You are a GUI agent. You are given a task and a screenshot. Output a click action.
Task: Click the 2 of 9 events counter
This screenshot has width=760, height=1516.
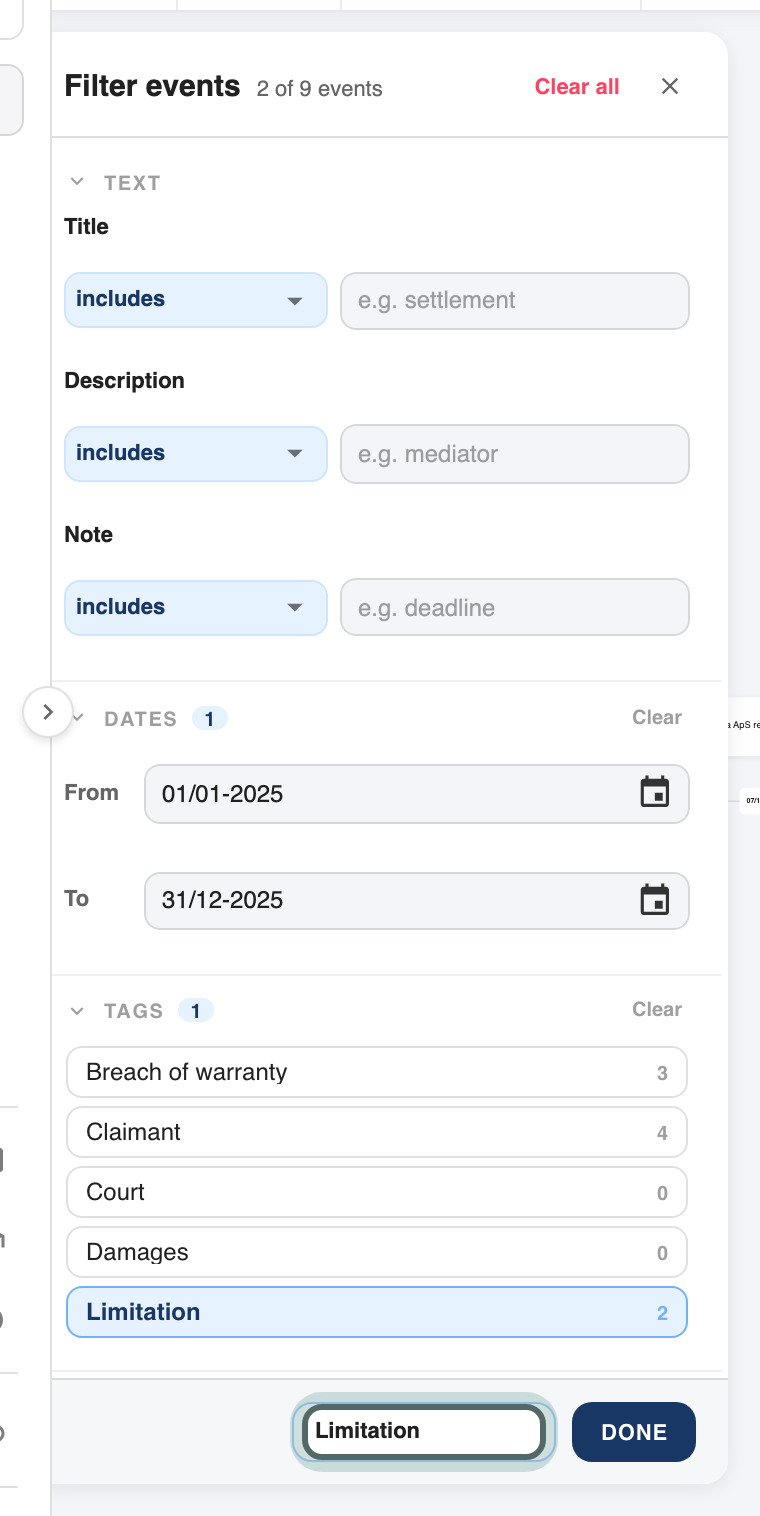(x=319, y=89)
